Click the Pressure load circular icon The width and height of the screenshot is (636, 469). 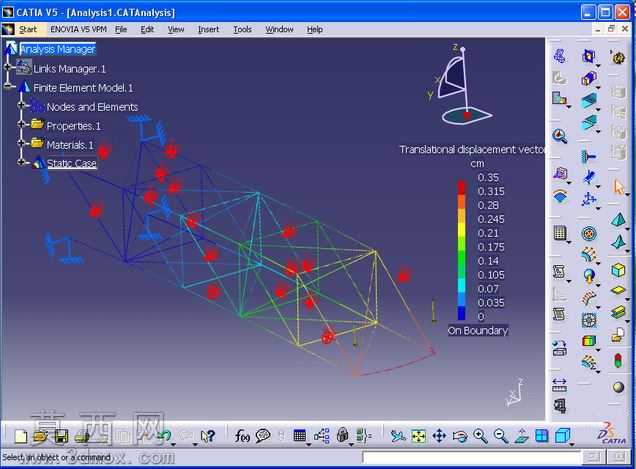tap(589, 233)
